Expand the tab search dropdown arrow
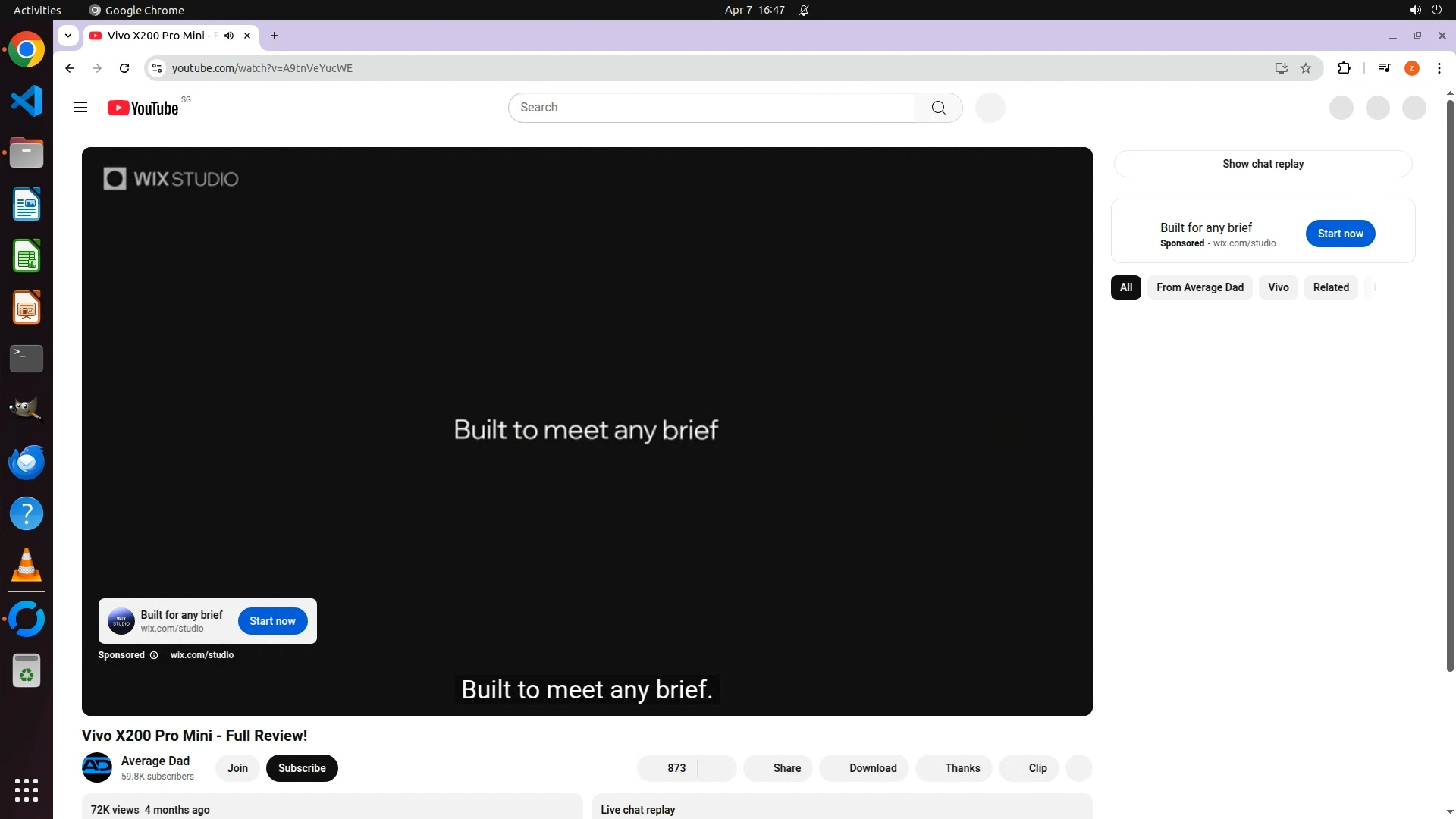Screen dimensions: 1456x819 (68, 36)
